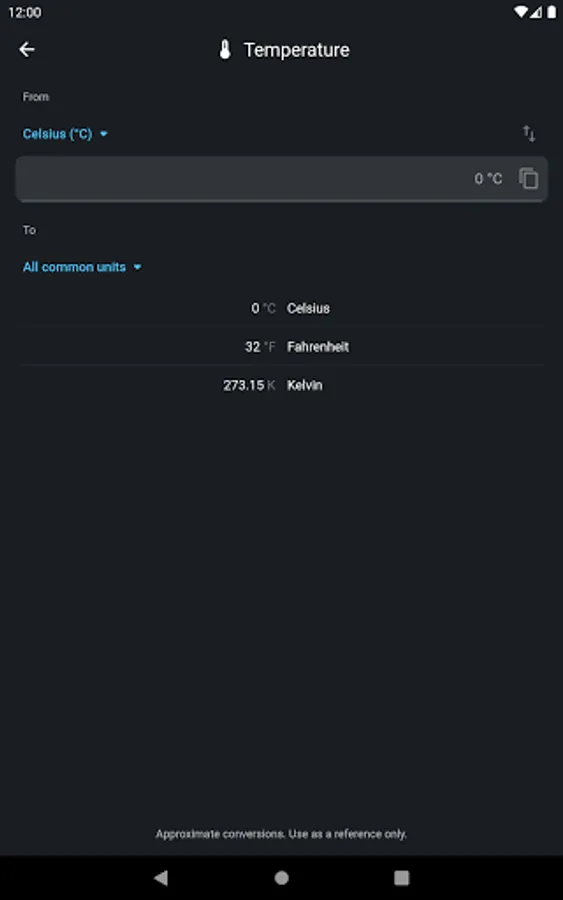Click the thermometer icon beside Temperature
The width and height of the screenshot is (563, 900).
click(x=225, y=50)
